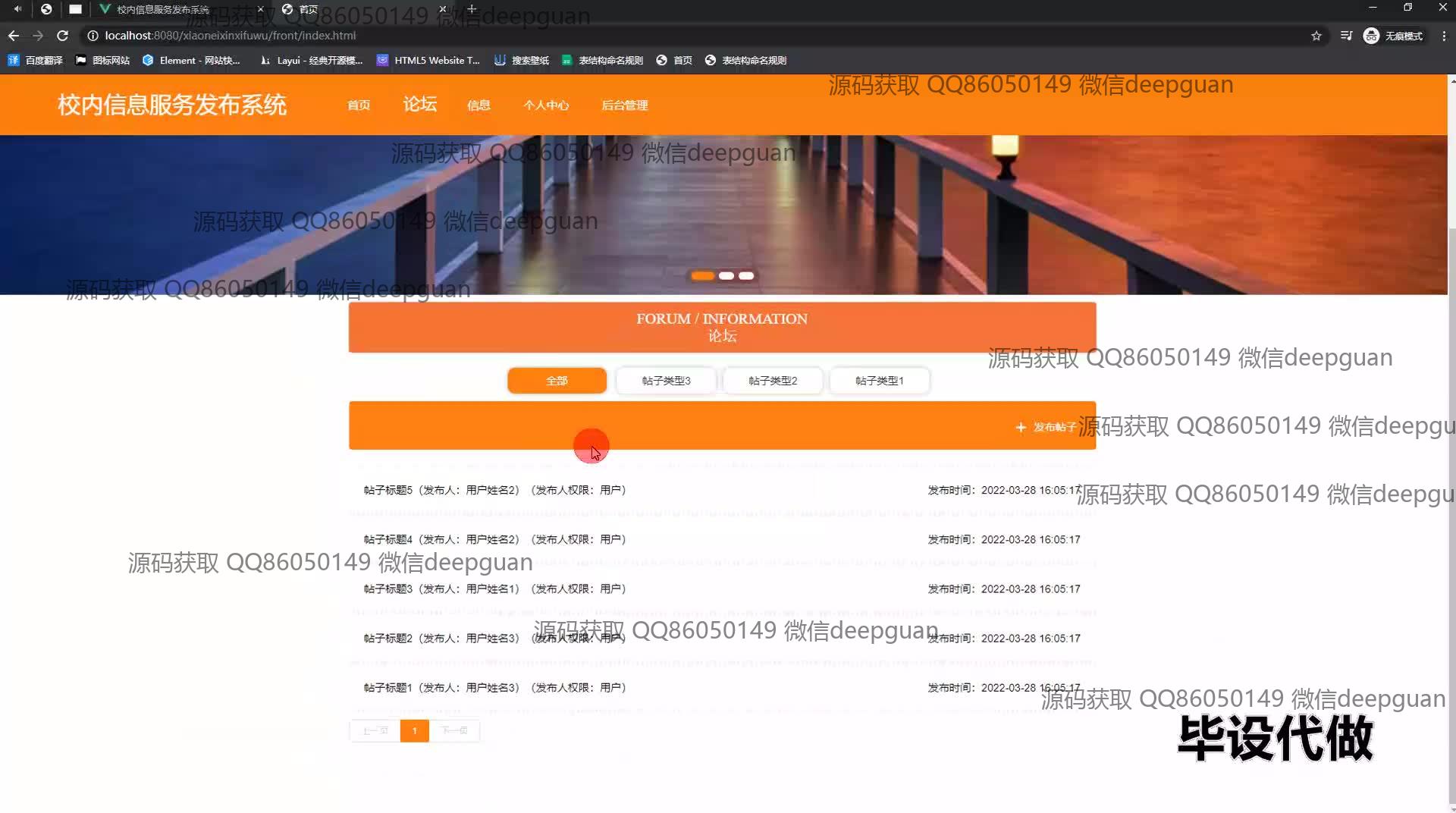Open the 后台管理 navigation item

click(x=624, y=105)
